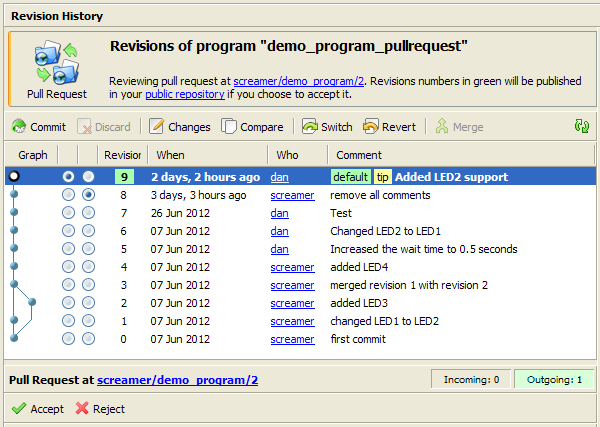Accept the pull request
The height and width of the screenshot is (427, 600).
tap(38, 409)
